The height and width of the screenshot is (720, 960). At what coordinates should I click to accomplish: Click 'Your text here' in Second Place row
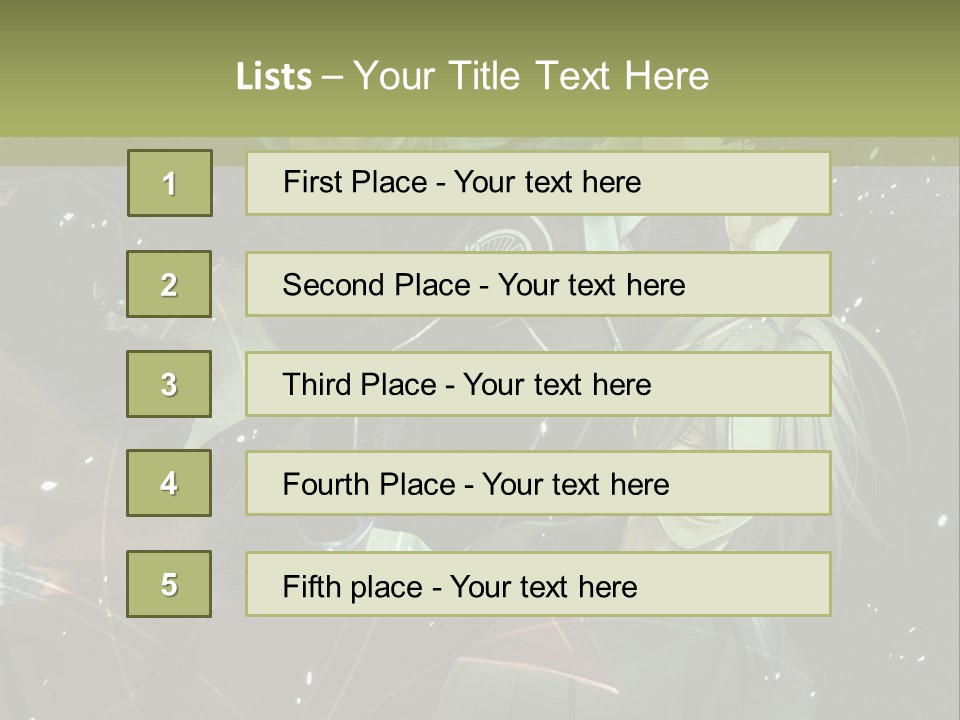(x=591, y=285)
